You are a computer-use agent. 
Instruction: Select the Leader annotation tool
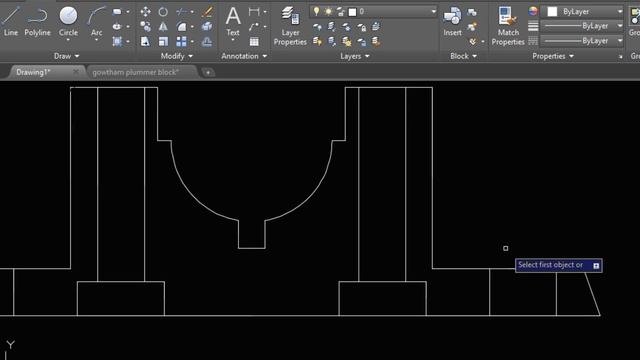click(254, 27)
